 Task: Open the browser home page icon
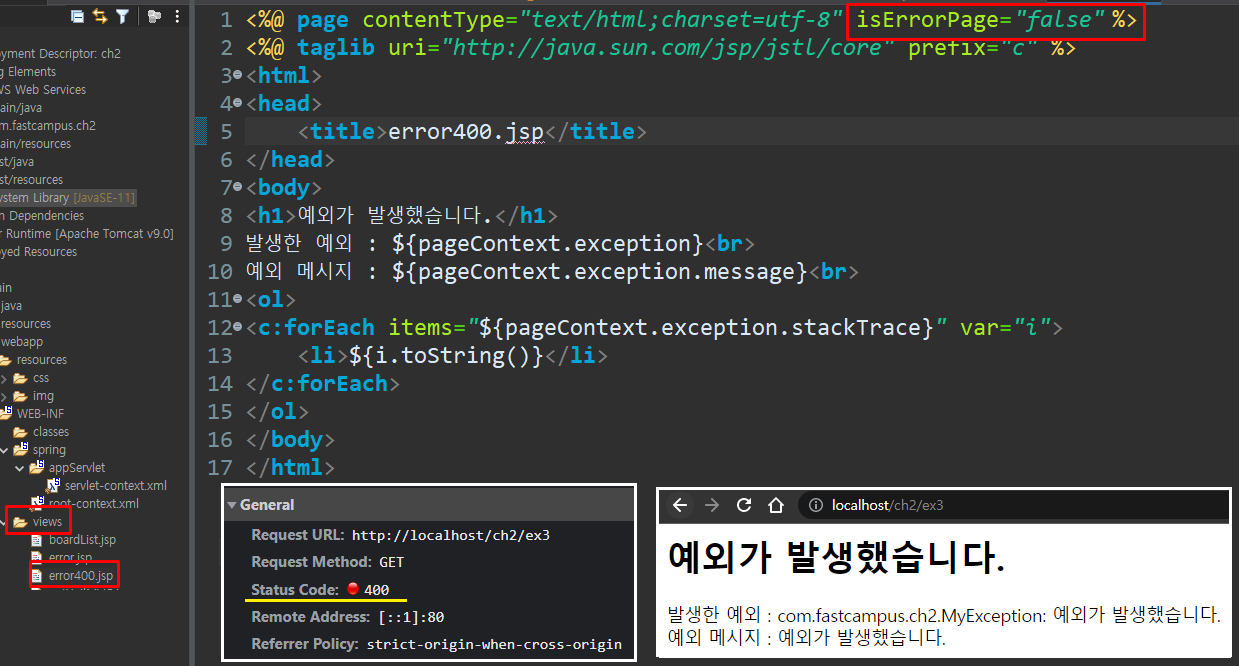(775, 505)
